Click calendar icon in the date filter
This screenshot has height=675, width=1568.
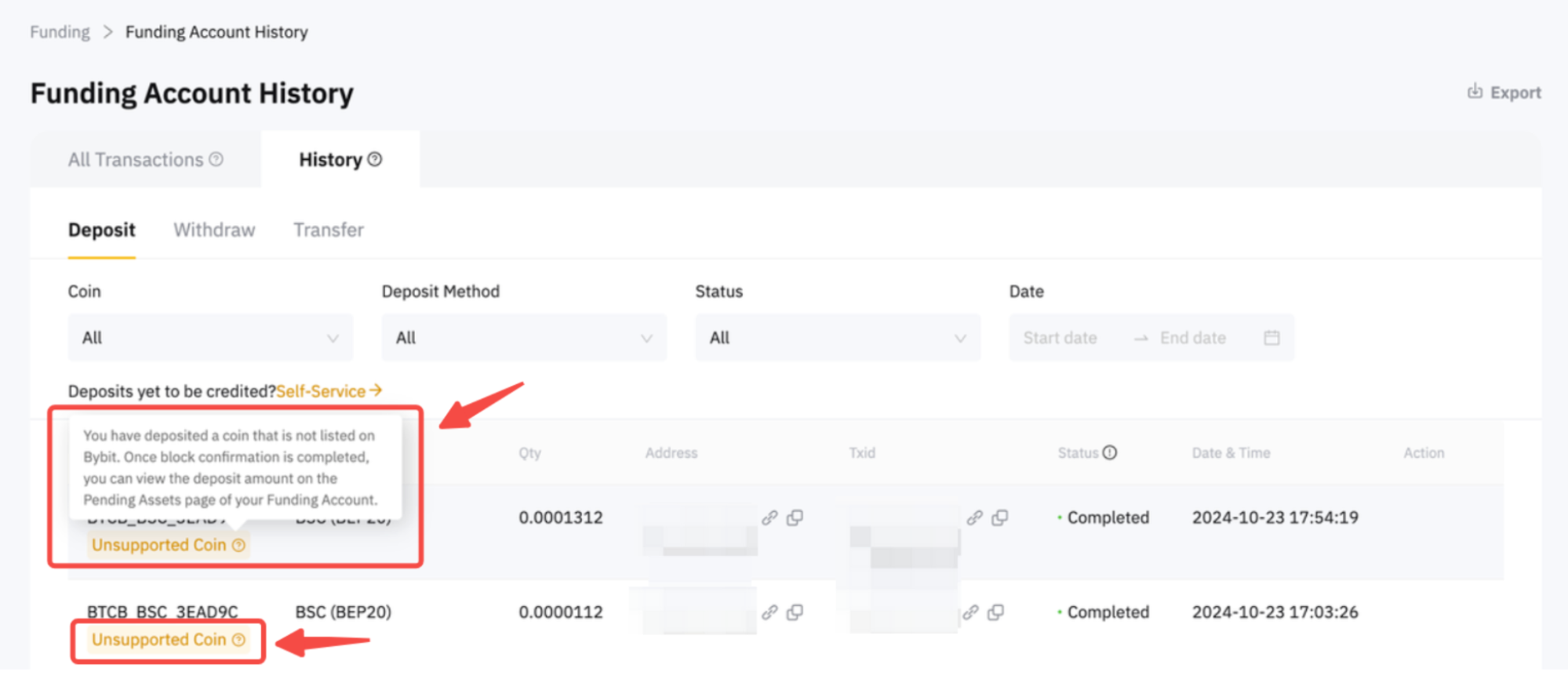1271,338
